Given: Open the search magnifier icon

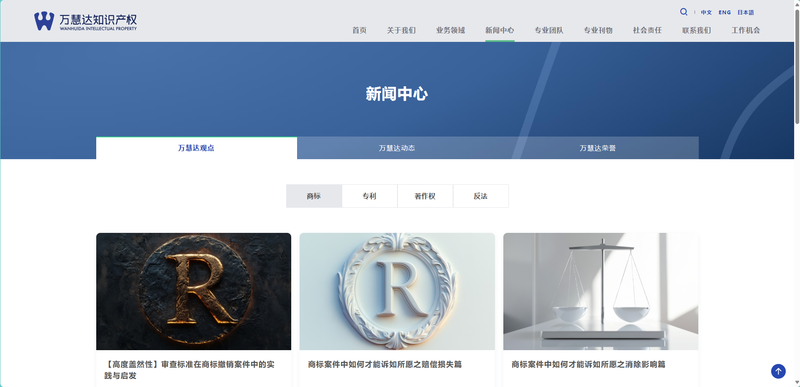Looking at the screenshot, I should (683, 12).
